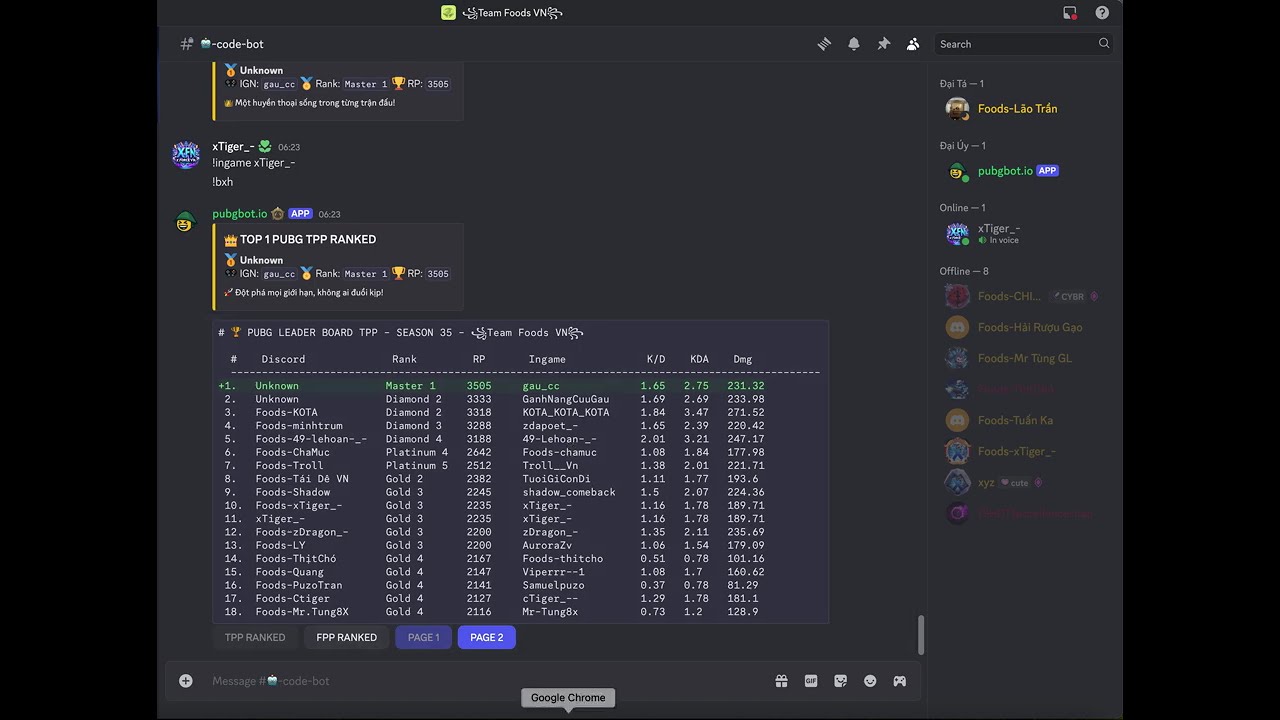Viewport: 1280px width, 720px height.
Task: Click RP value 3505 in leaderboard
Action: [x=479, y=386]
